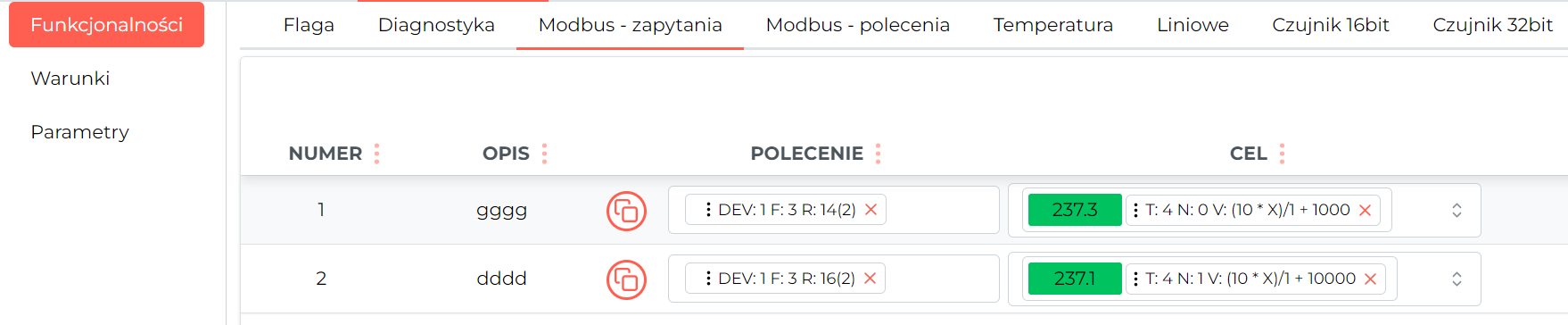Remove the DEV: 1 F: 3 R: 14(2) tag
The width and height of the screenshot is (1568, 325).
click(x=871, y=210)
